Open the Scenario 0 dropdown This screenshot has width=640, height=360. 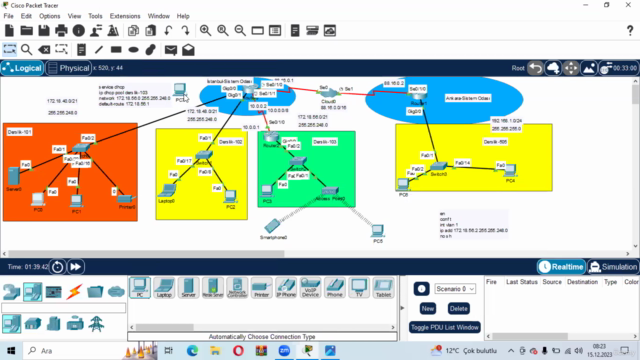click(x=455, y=289)
